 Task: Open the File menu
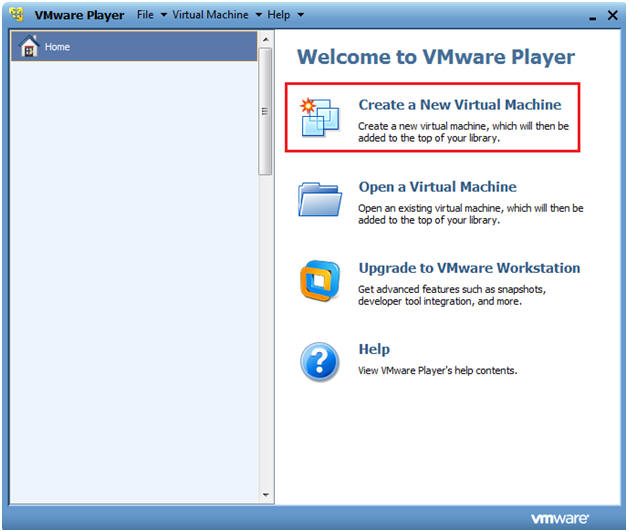(x=145, y=15)
